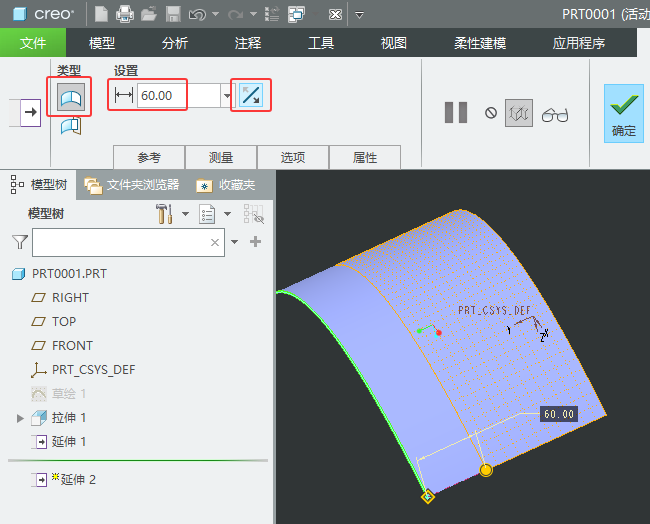Viewport: 650px width, 524px height.
Task: Switch to the 模型树 navigator tab
Action: [39, 184]
